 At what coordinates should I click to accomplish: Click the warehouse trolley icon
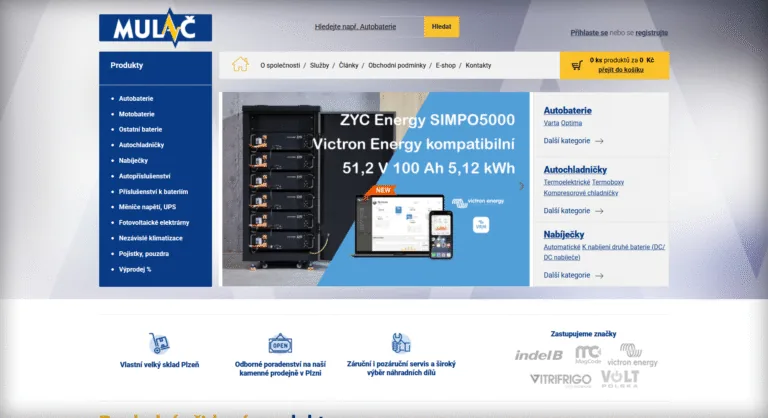point(159,343)
